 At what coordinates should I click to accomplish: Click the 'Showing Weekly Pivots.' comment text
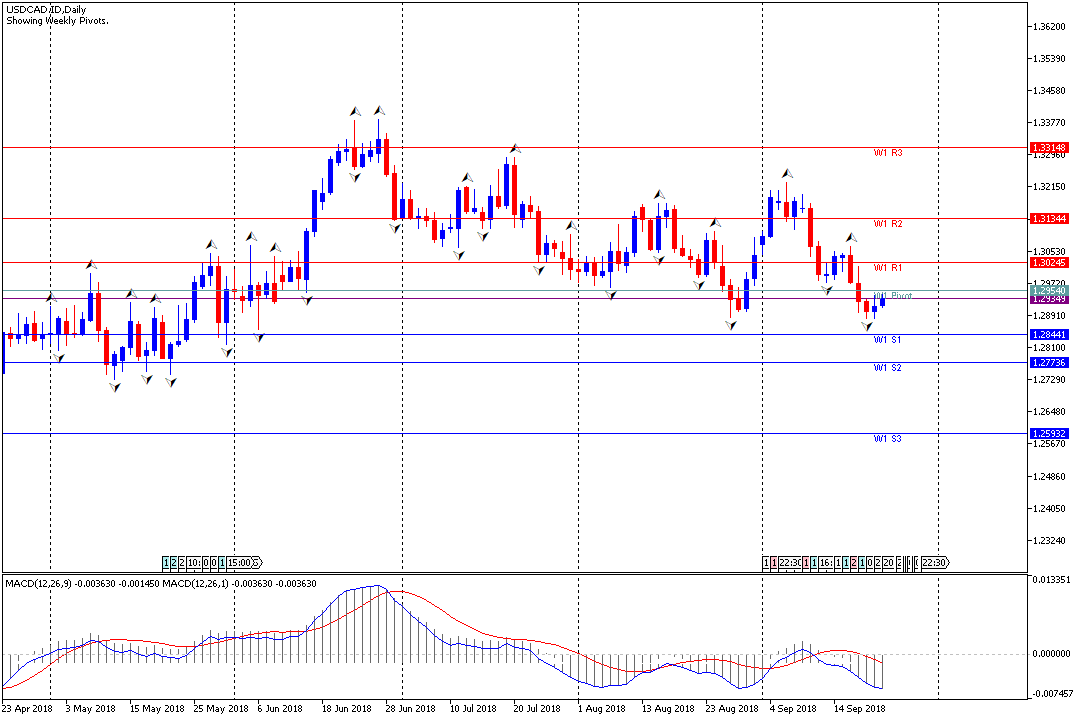57,21
